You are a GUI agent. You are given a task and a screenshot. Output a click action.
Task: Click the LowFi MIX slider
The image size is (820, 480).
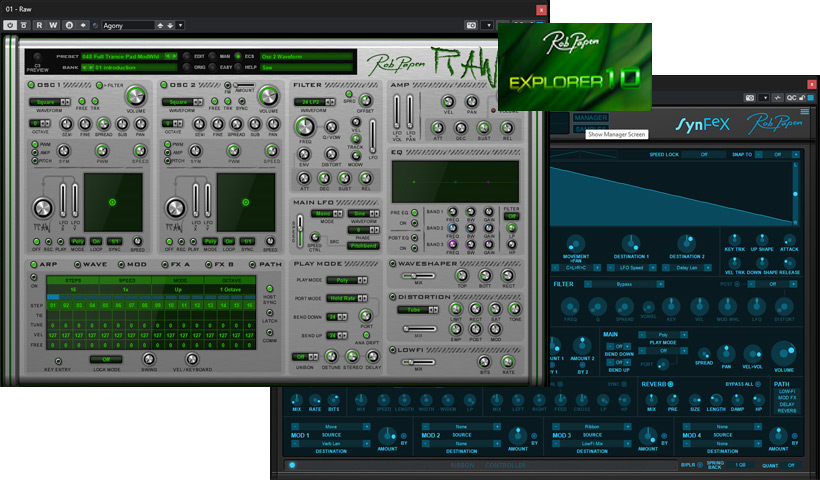pos(418,362)
